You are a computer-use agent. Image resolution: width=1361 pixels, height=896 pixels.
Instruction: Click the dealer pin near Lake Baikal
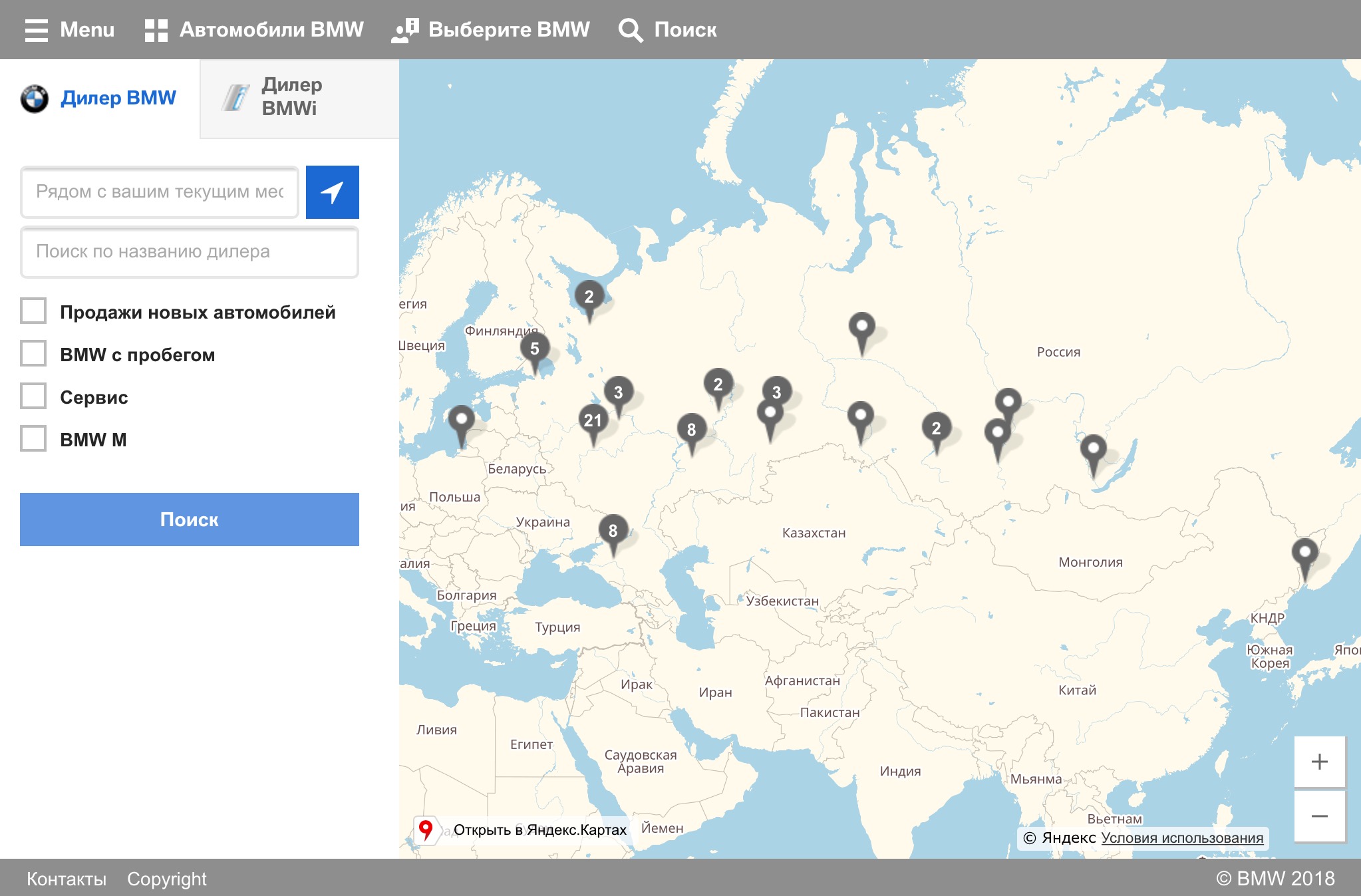click(x=1094, y=454)
